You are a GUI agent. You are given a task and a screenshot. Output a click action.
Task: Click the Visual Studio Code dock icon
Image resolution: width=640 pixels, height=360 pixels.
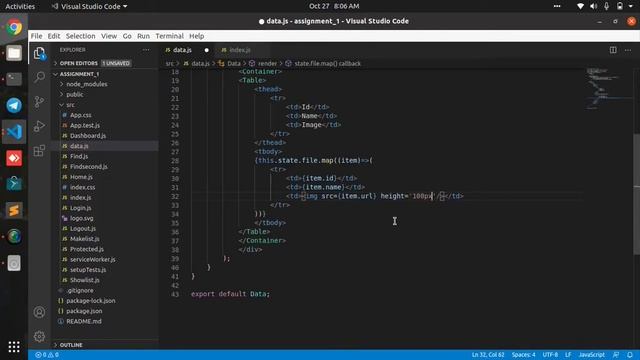(x=14, y=131)
